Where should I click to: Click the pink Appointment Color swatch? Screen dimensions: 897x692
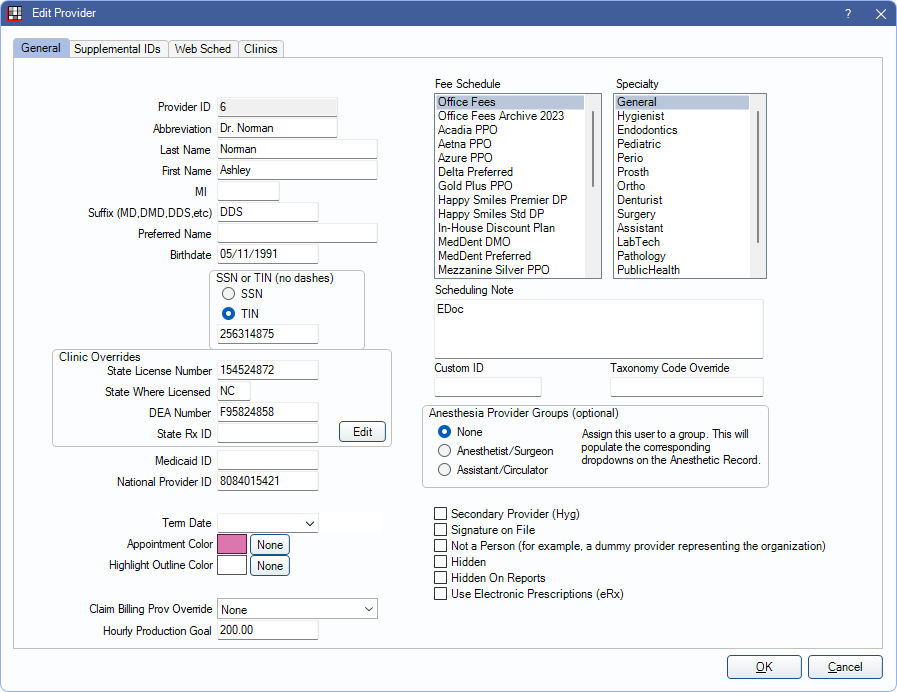[232, 544]
